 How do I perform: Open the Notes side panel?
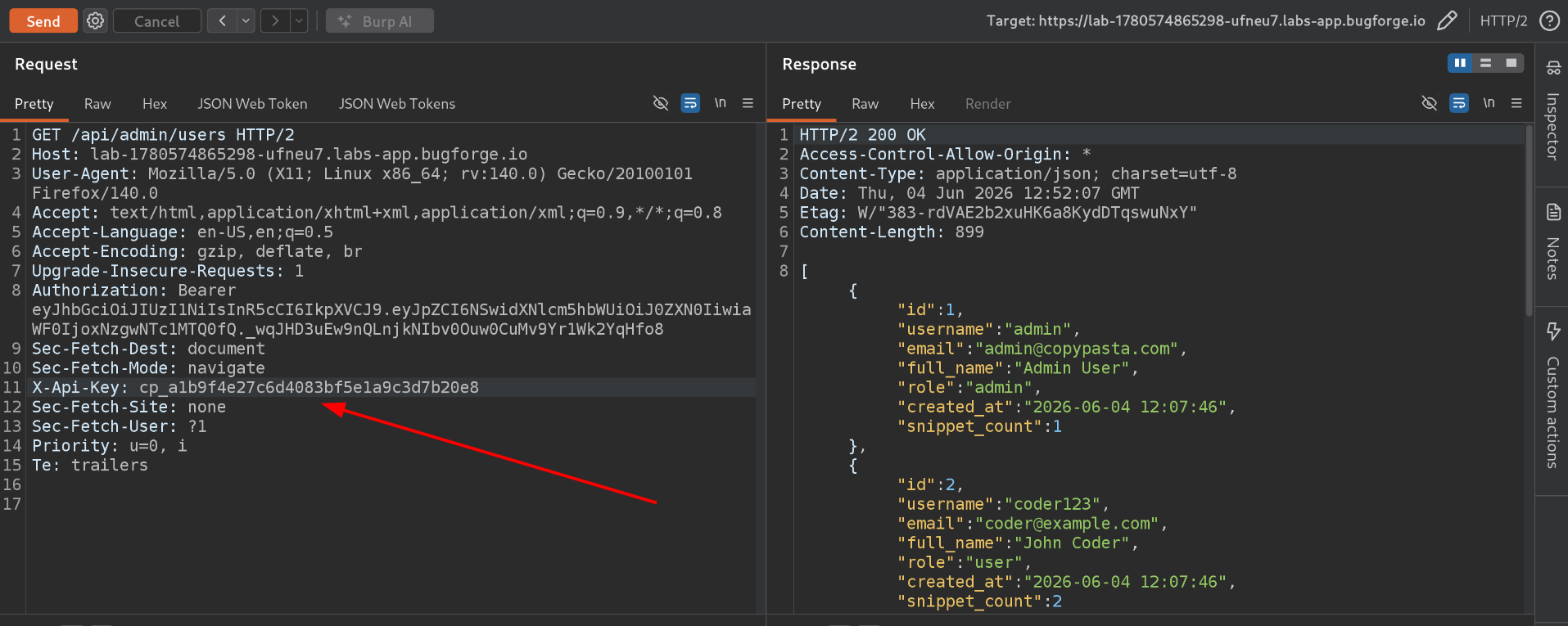pyautogui.click(x=1552, y=241)
